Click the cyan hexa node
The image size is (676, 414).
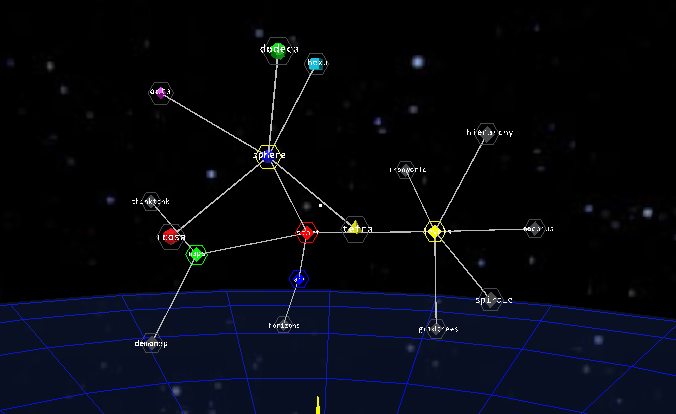(x=317, y=63)
